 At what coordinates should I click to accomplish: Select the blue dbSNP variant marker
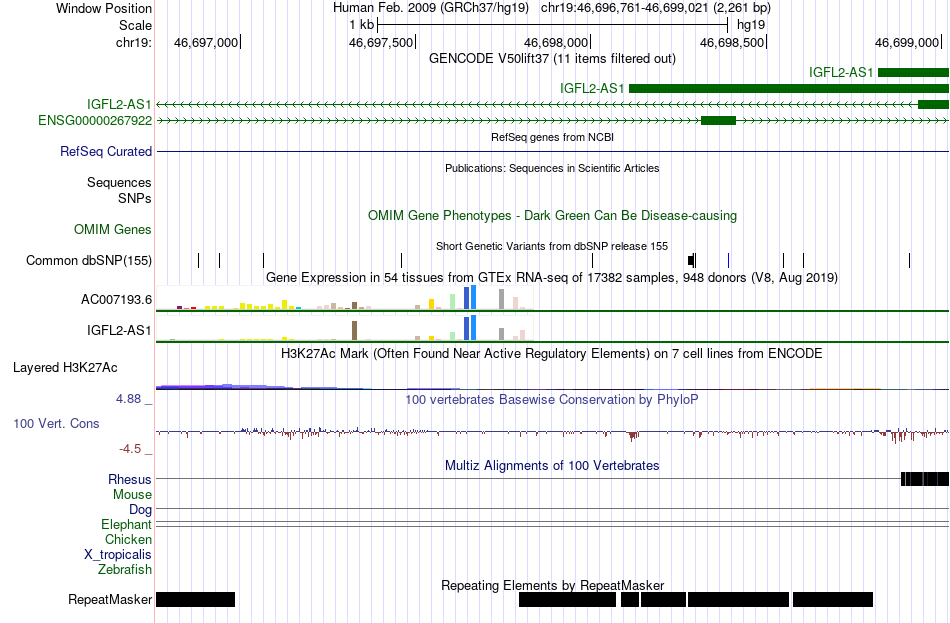click(x=728, y=261)
